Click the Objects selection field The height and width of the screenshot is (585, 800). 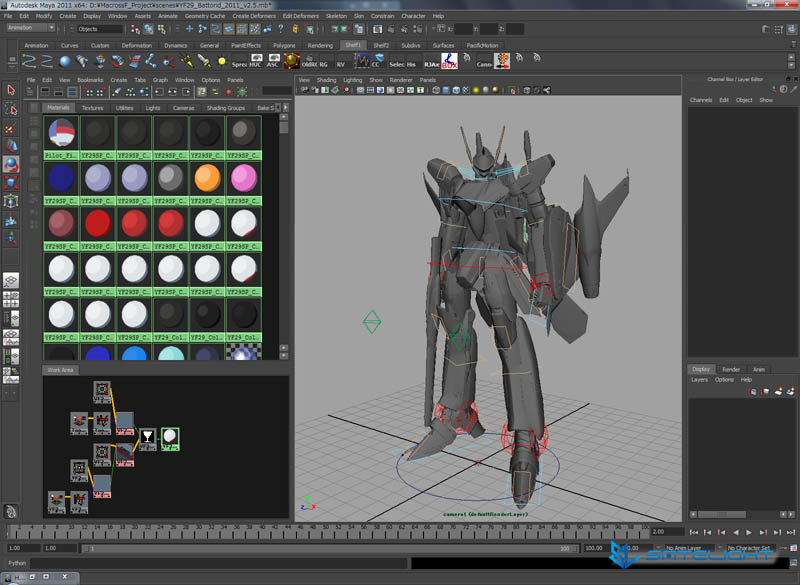click(x=100, y=29)
